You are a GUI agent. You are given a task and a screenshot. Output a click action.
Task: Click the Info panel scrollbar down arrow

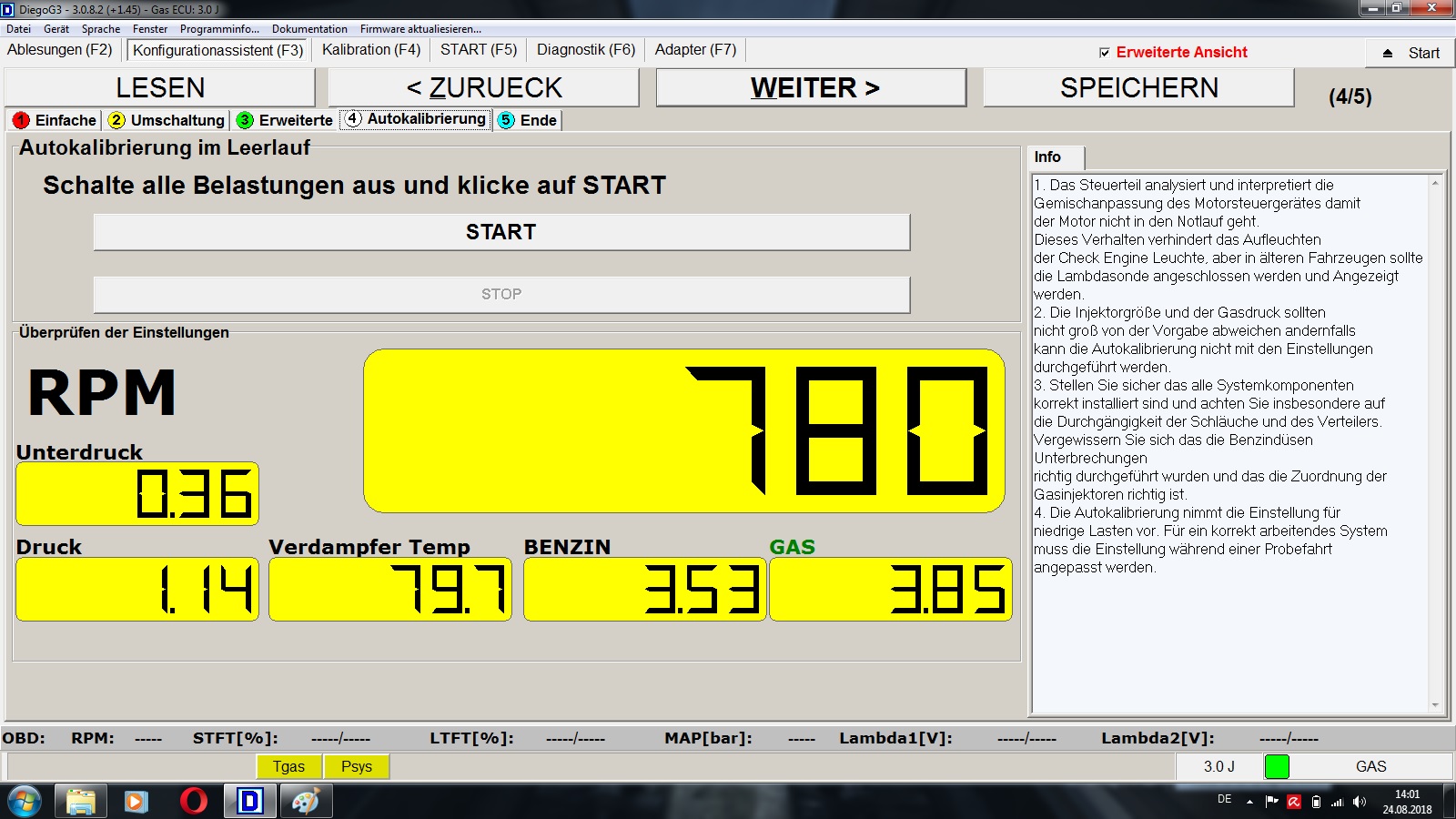coord(1435,705)
